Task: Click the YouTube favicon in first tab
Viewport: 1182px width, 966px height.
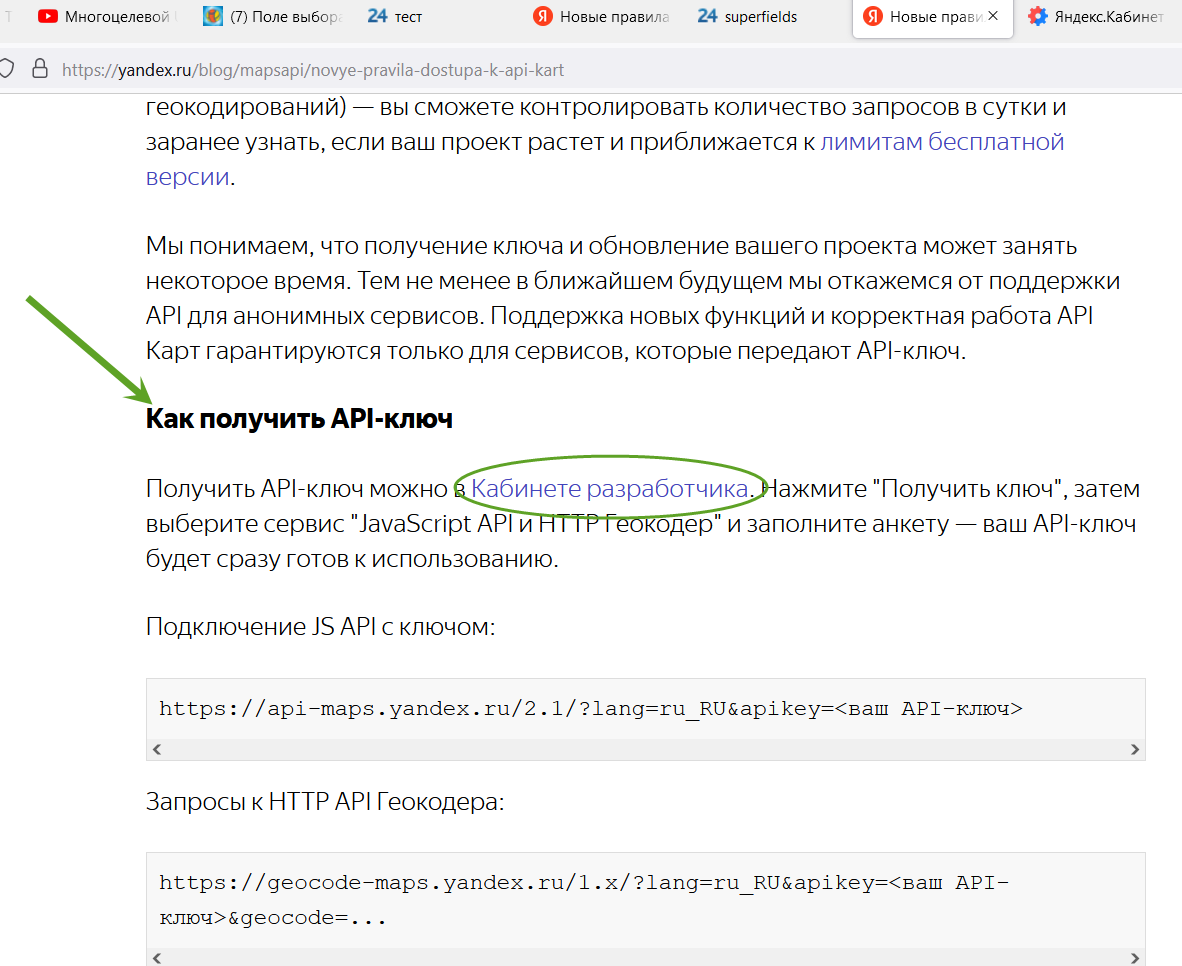Action: coord(47,16)
